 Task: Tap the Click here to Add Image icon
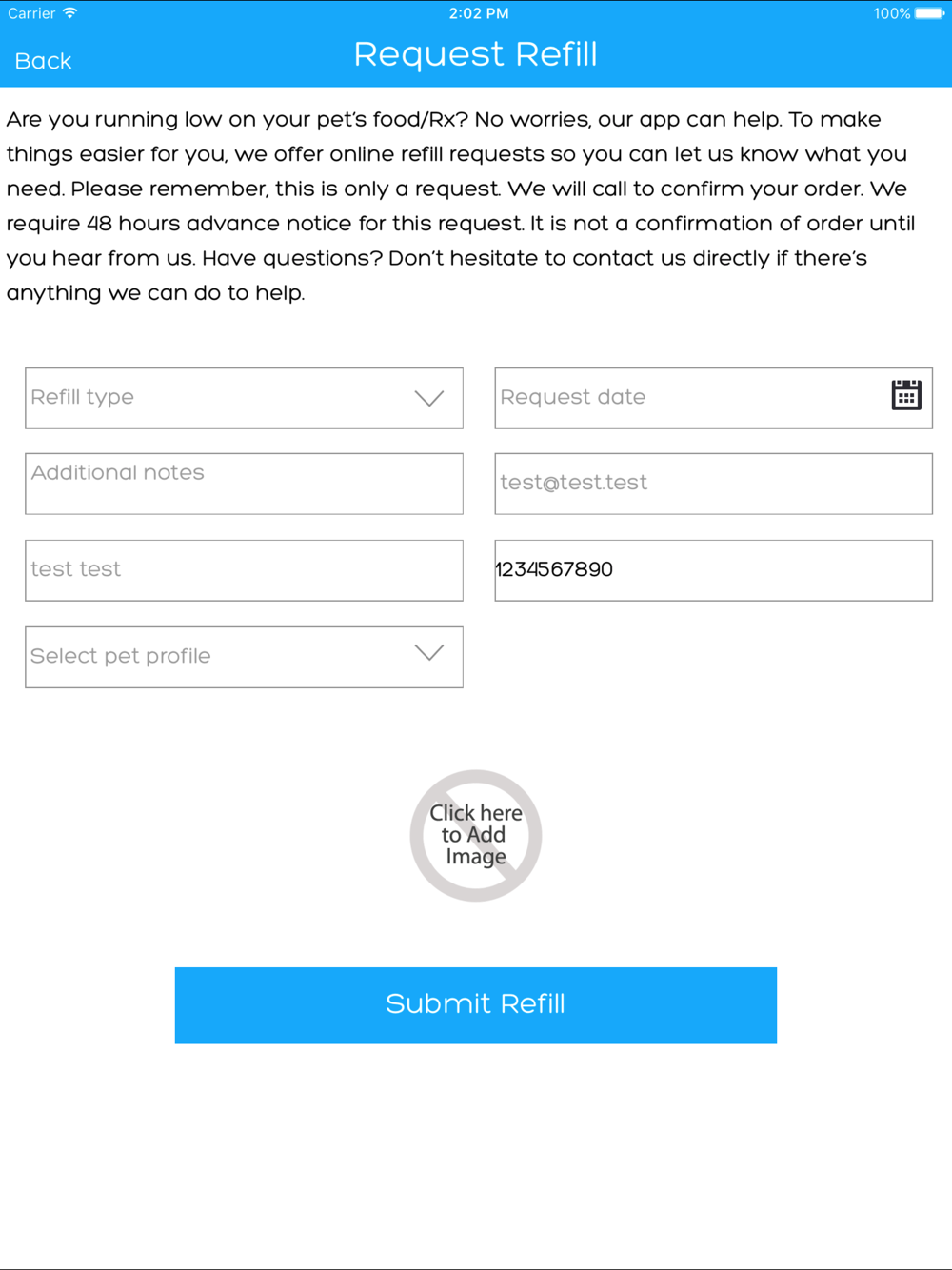point(476,835)
